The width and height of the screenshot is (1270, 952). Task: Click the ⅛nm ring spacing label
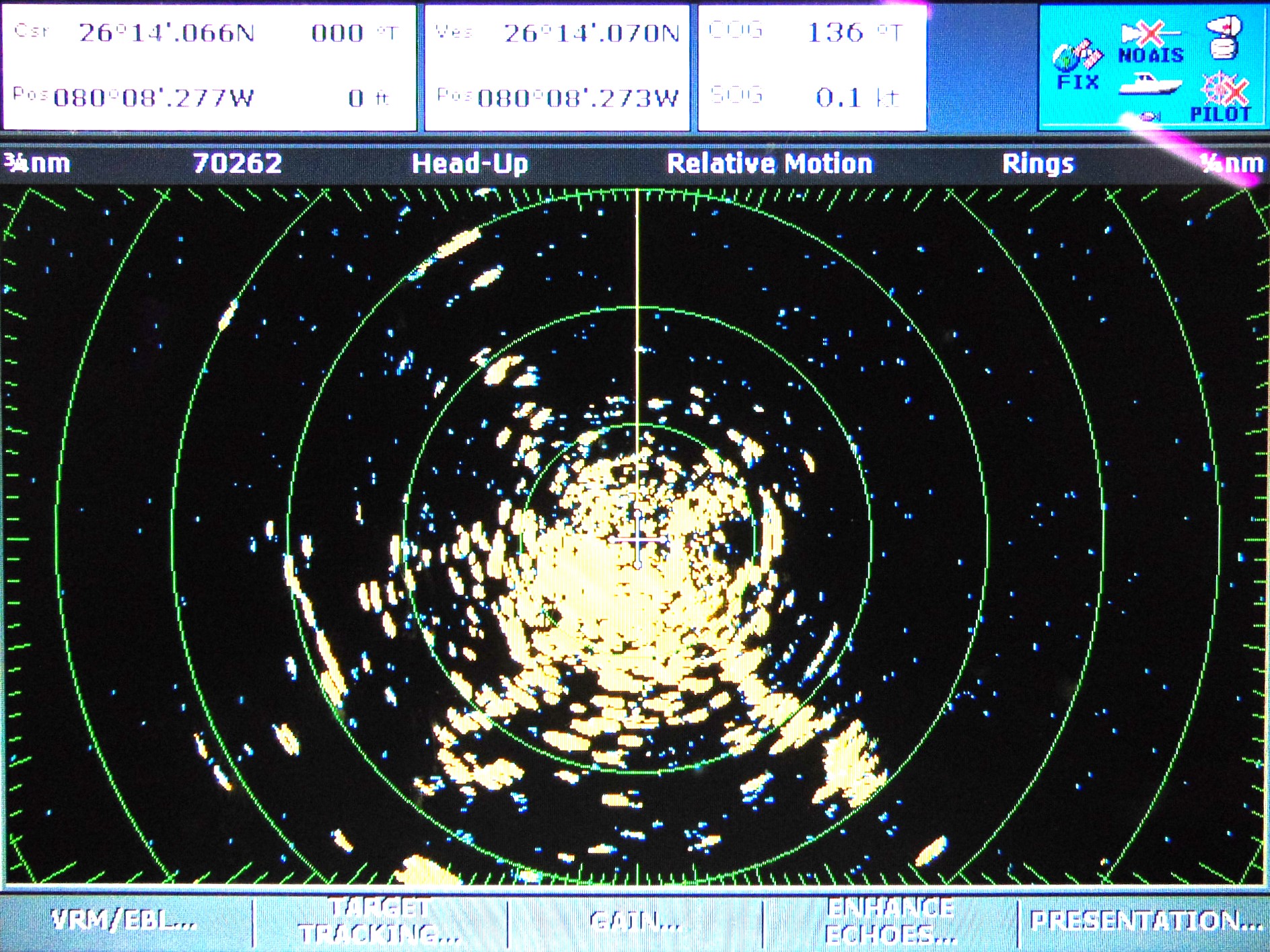tap(1232, 163)
